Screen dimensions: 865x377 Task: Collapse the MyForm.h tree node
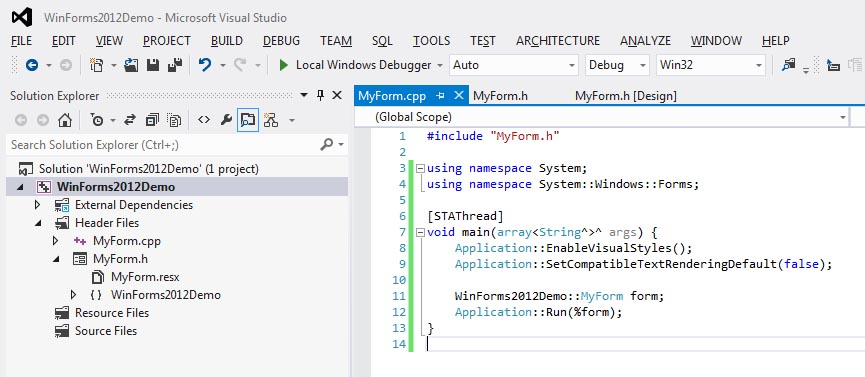coord(56,259)
